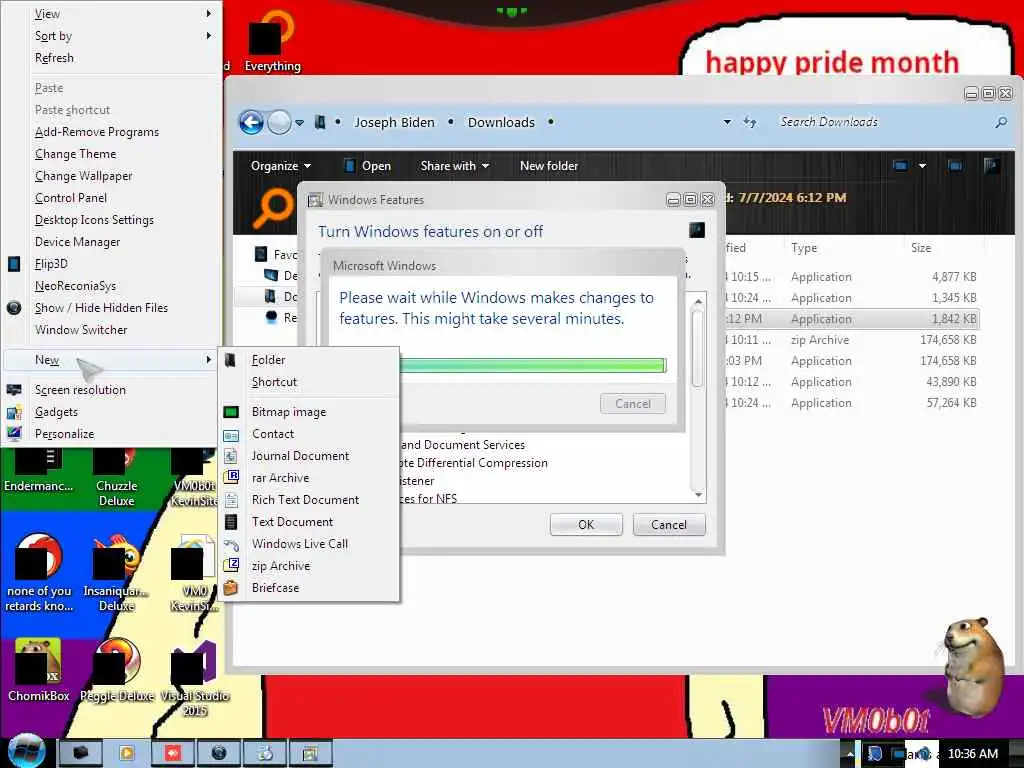Viewport: 1024px width, 768px height.
Task: Click the Explorer forward arrow button
Action: [x=280, y=122]
